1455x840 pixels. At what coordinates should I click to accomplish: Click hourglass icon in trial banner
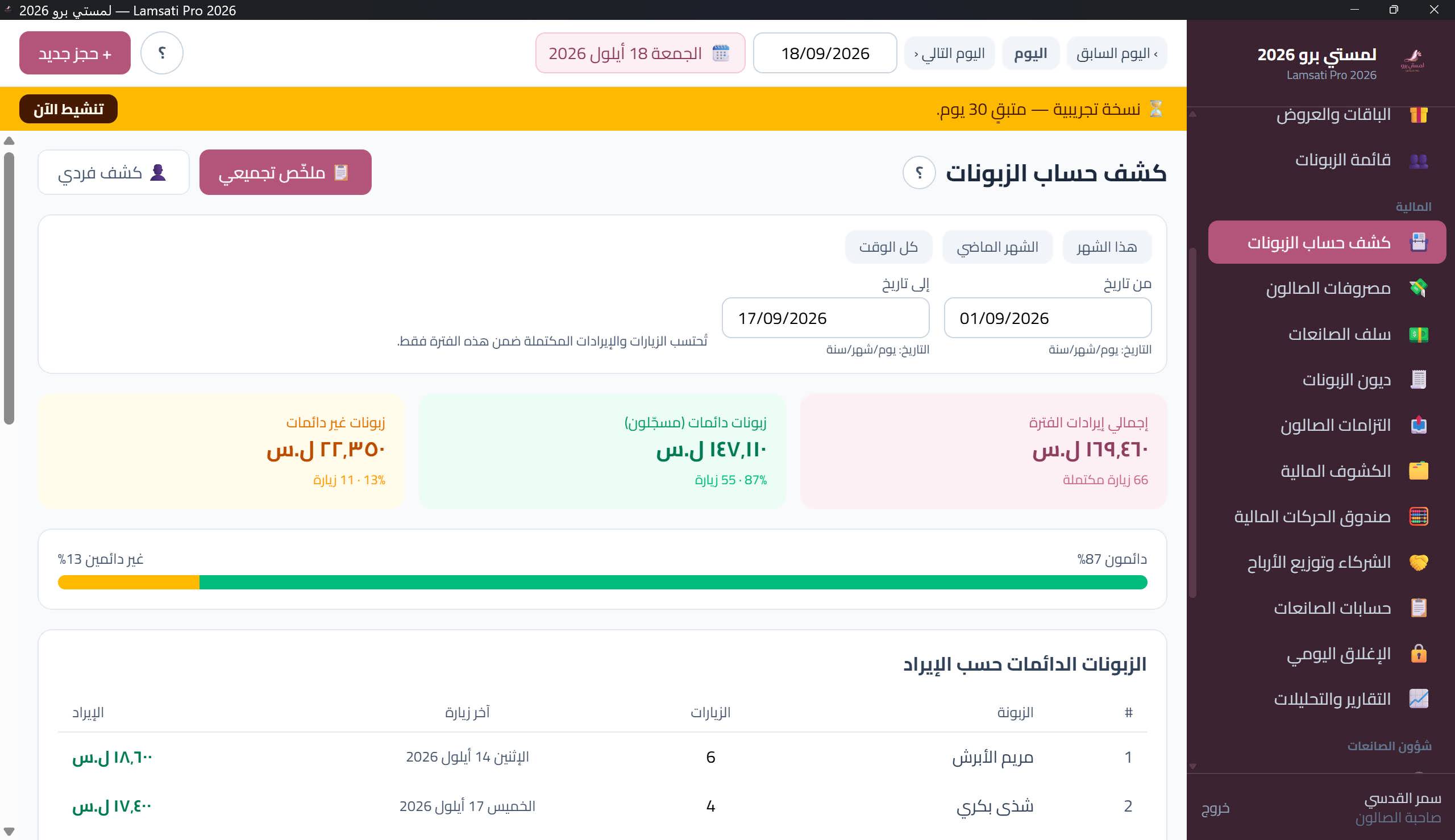pyautogui.click(x=1155, y=109)
